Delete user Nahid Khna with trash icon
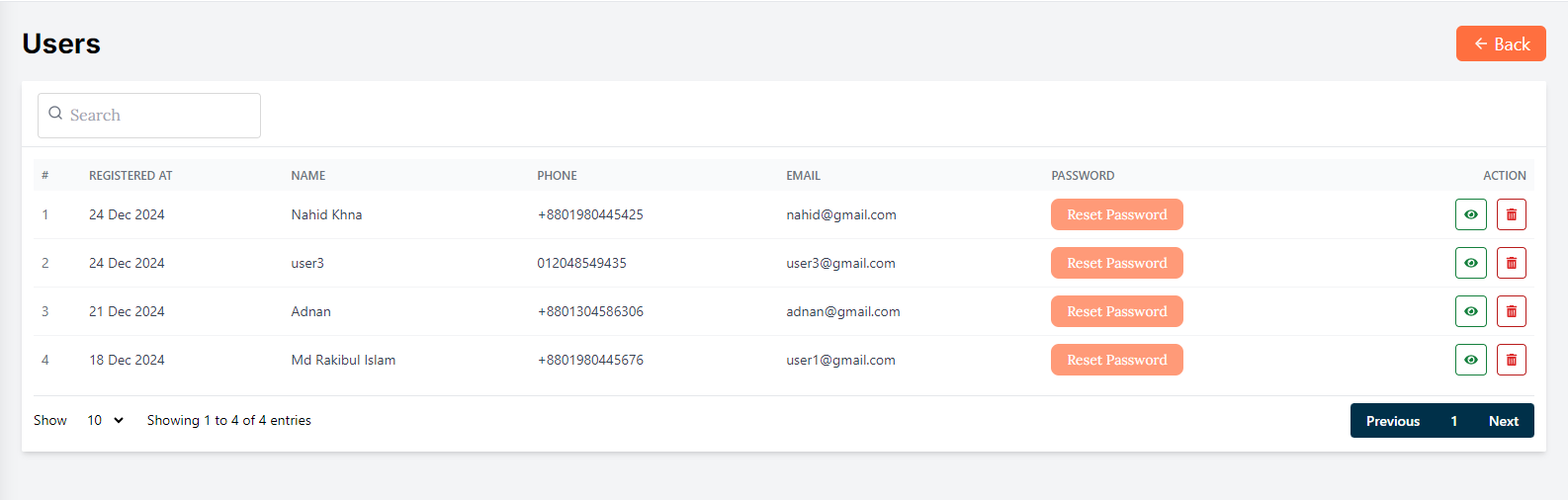1568x500 pixels. tap(1511, 214)
